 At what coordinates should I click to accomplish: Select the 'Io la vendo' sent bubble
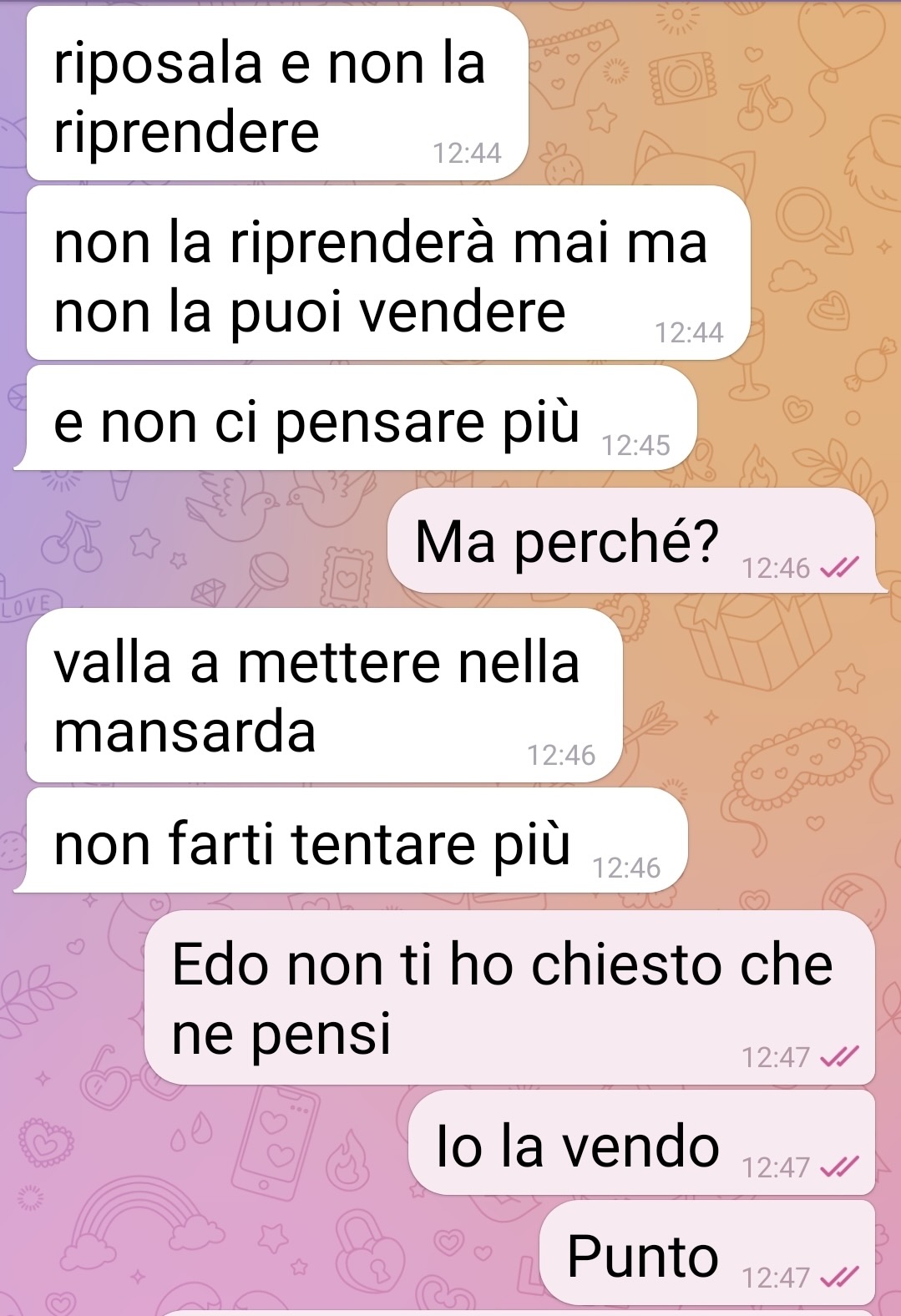(x=641, y=1142)
